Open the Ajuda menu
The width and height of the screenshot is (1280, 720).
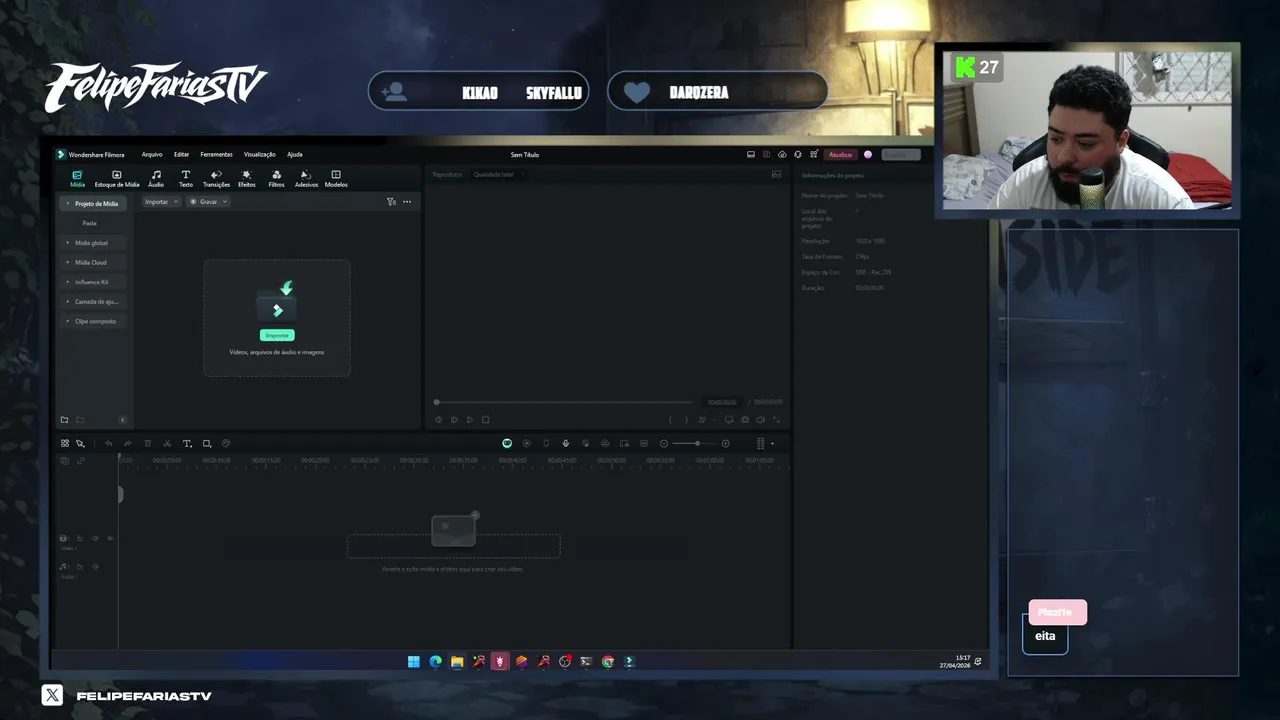[295, 154]
